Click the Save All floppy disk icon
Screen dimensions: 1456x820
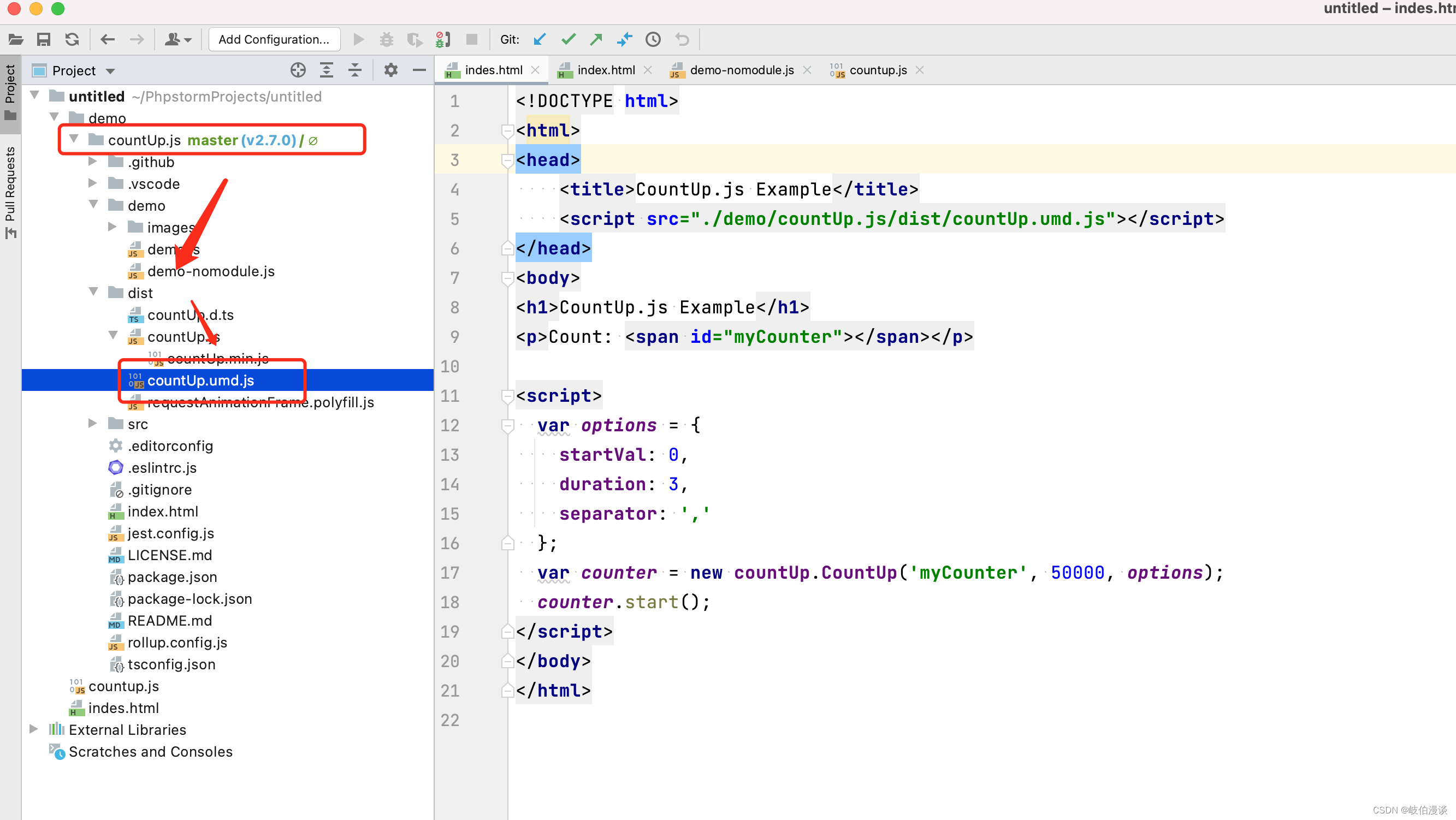click(44, 39)
